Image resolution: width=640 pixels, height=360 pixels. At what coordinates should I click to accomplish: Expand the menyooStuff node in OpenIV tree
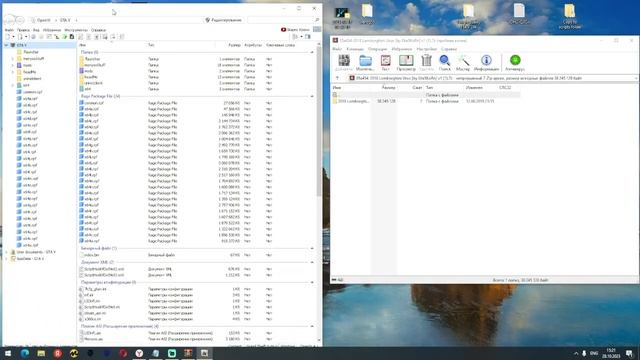pyautogui.click(x=13, y=59)
